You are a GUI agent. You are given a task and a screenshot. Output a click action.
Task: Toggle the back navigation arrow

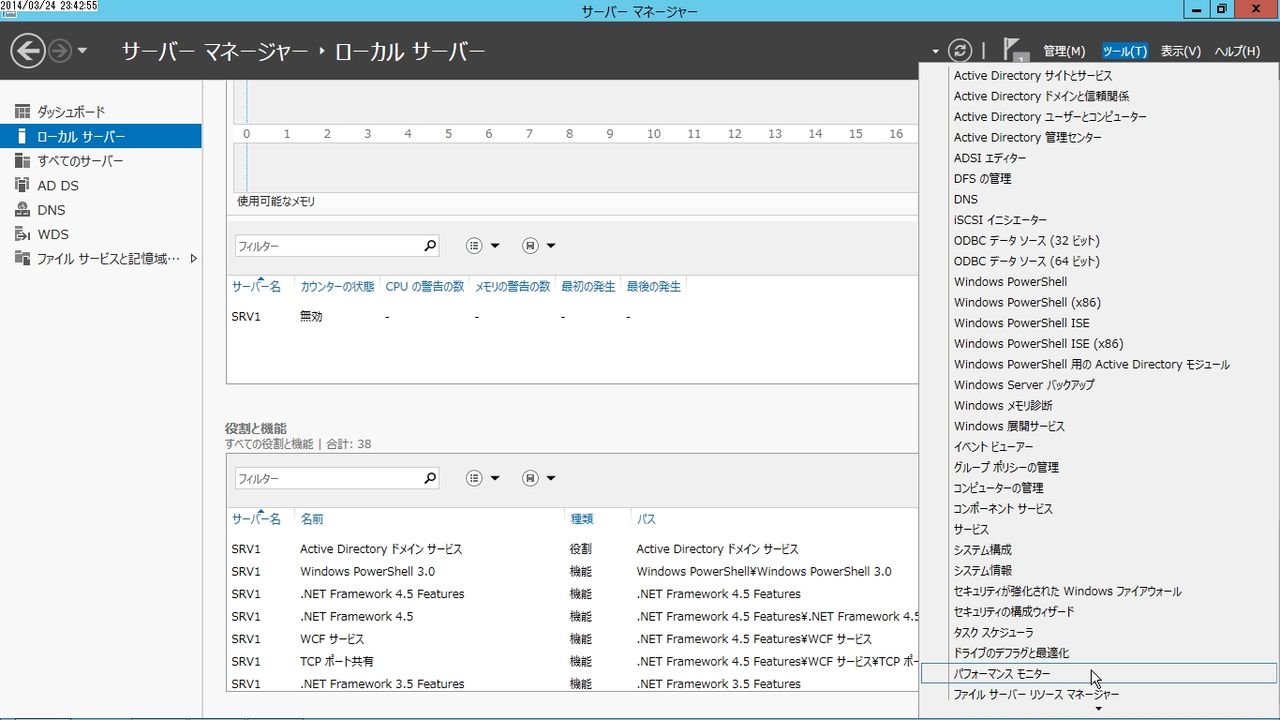(28, 50)
